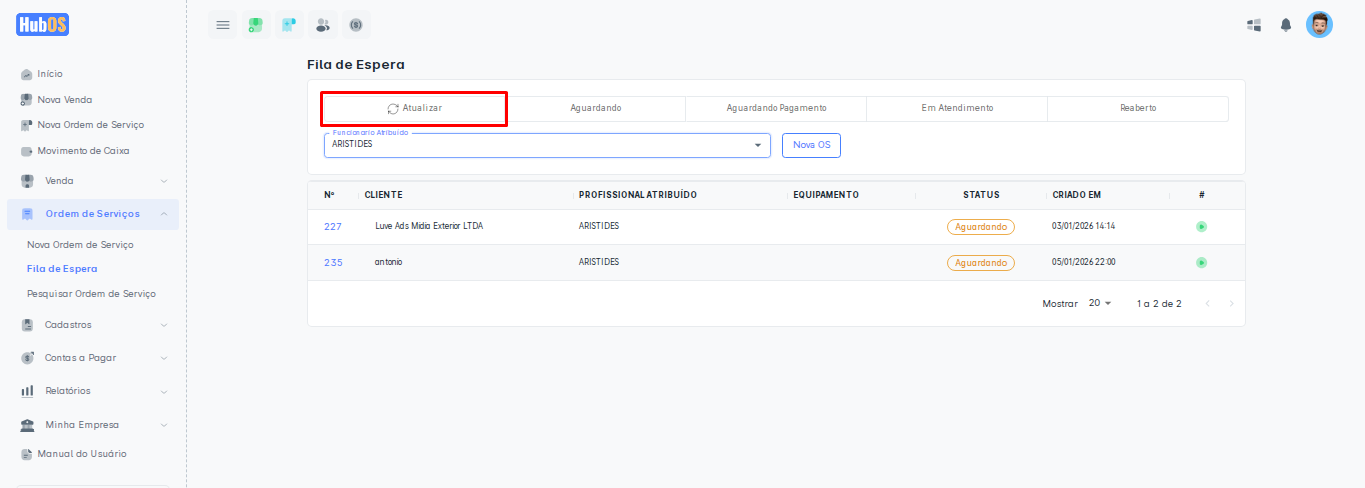Viewport: 1365px width, 488px height.
Task: Select the Aguardando Pagamento filter tab
Action: coord(776,108)
